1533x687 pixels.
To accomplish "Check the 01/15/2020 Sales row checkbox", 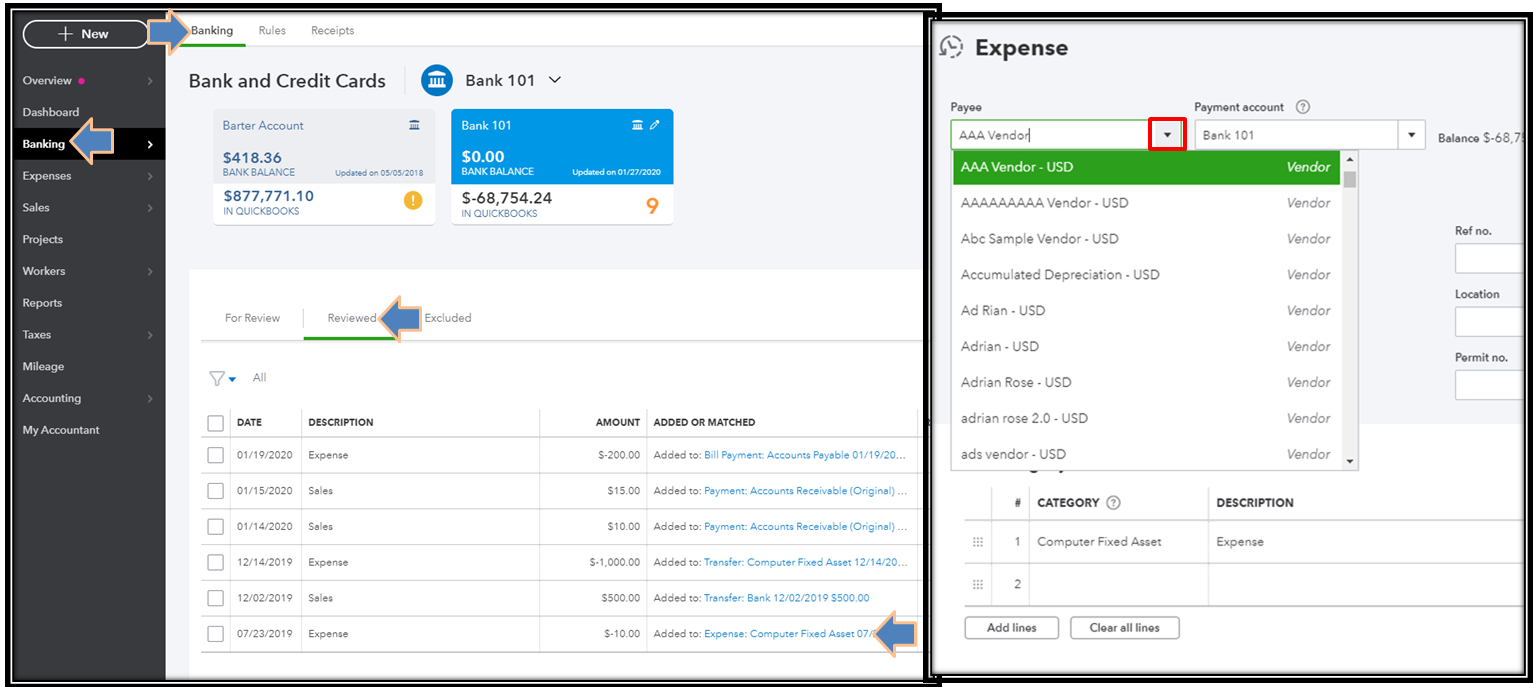I will 216,491.
